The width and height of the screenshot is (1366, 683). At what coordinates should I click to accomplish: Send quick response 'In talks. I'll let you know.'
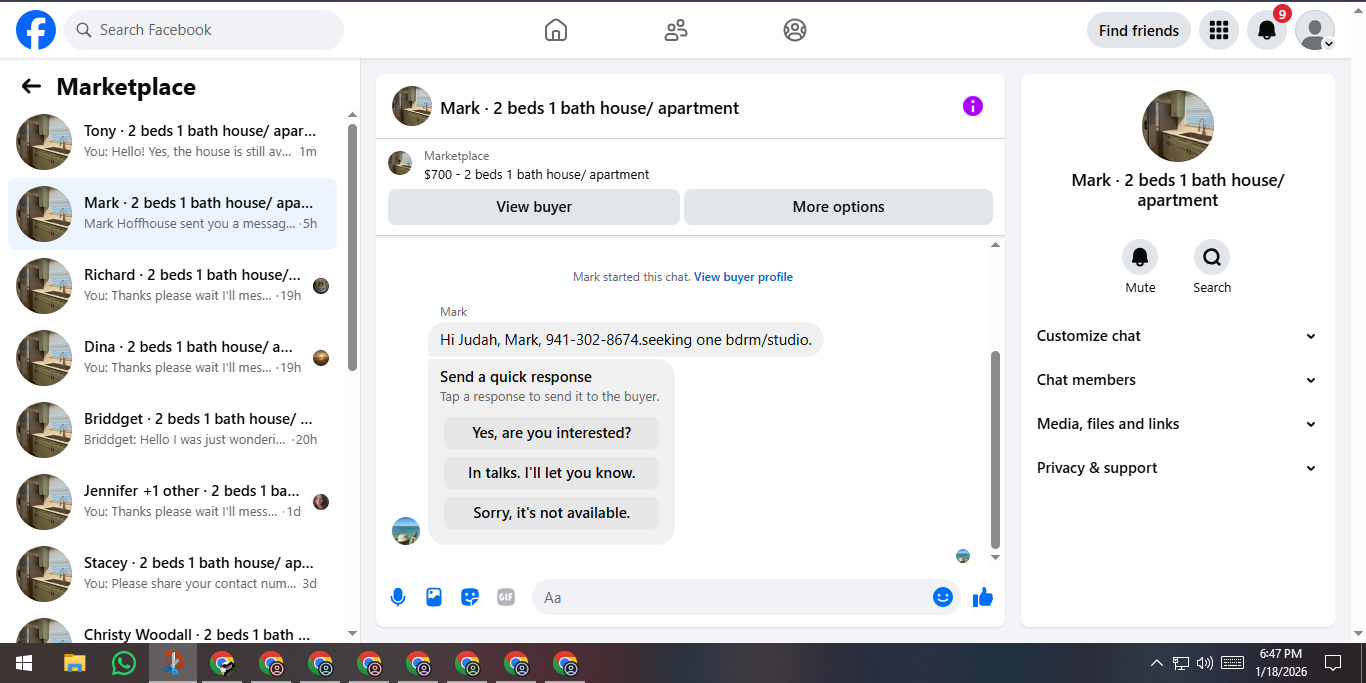[551, 473]
